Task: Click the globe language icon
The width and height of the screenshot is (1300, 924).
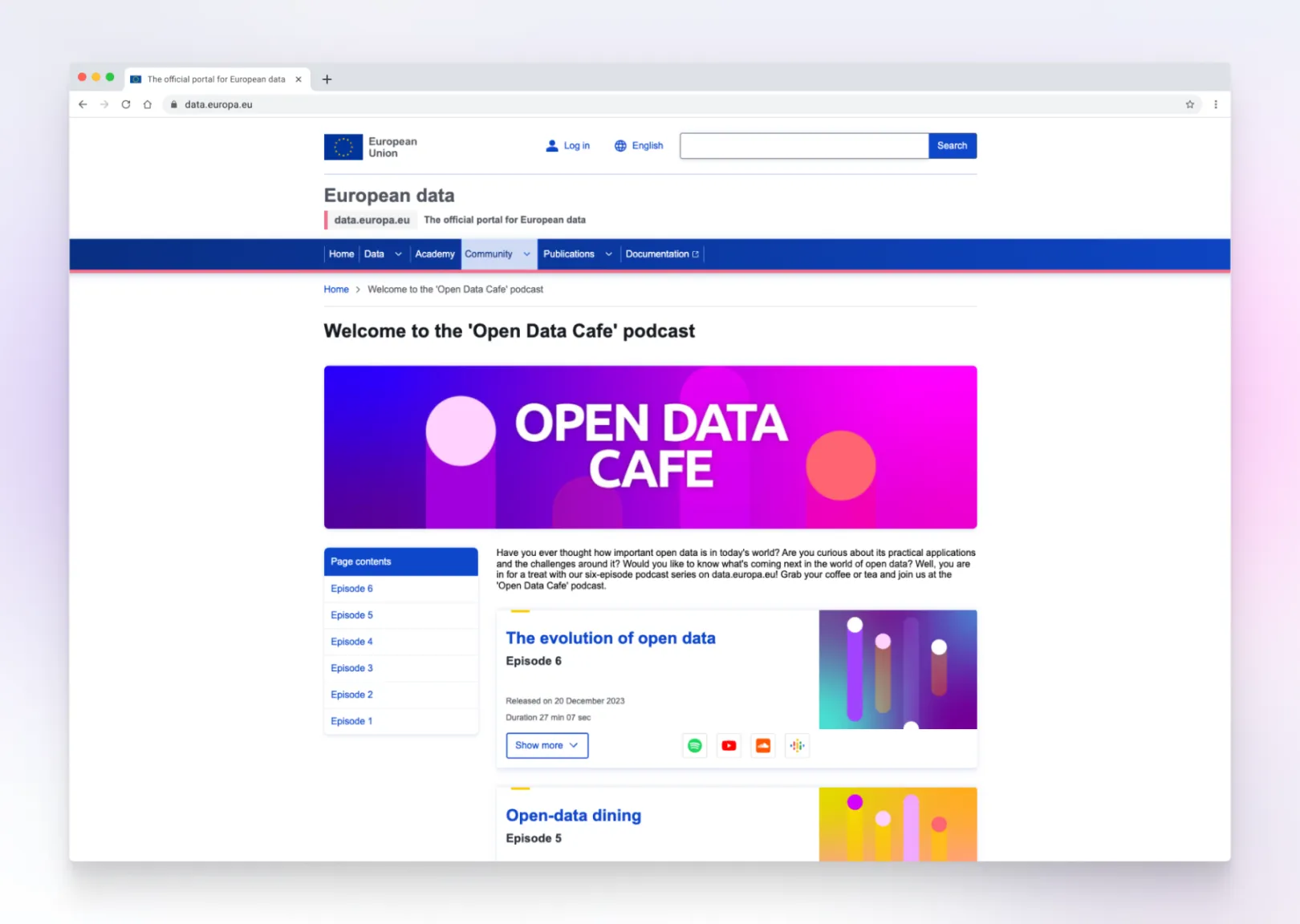Action: [x=620, y=146]
